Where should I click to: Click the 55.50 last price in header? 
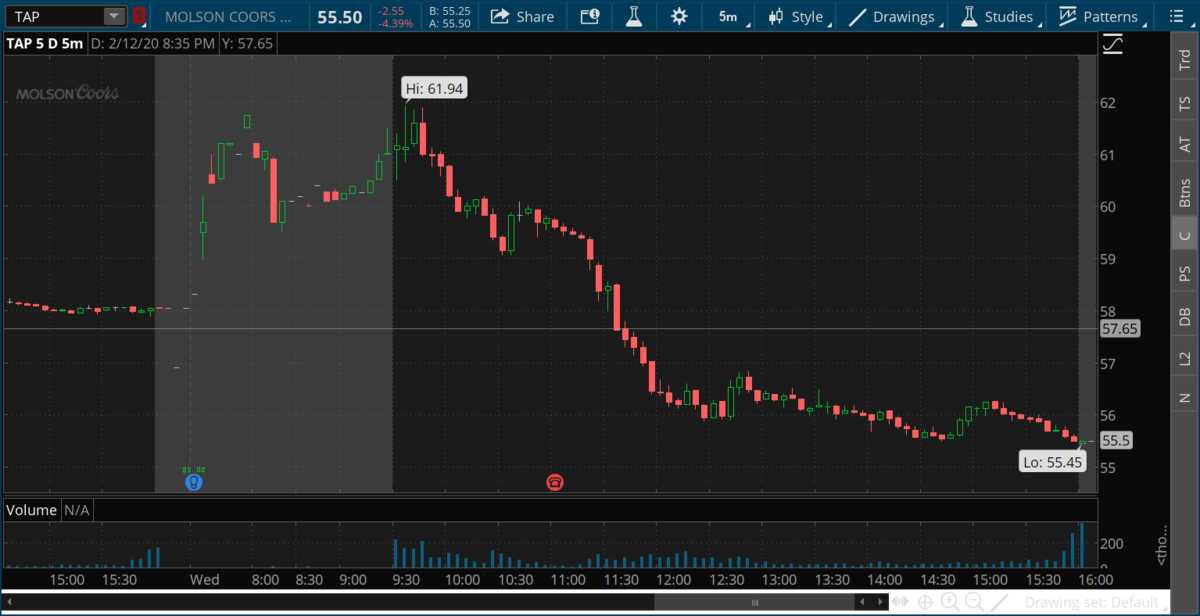point(338,16)
